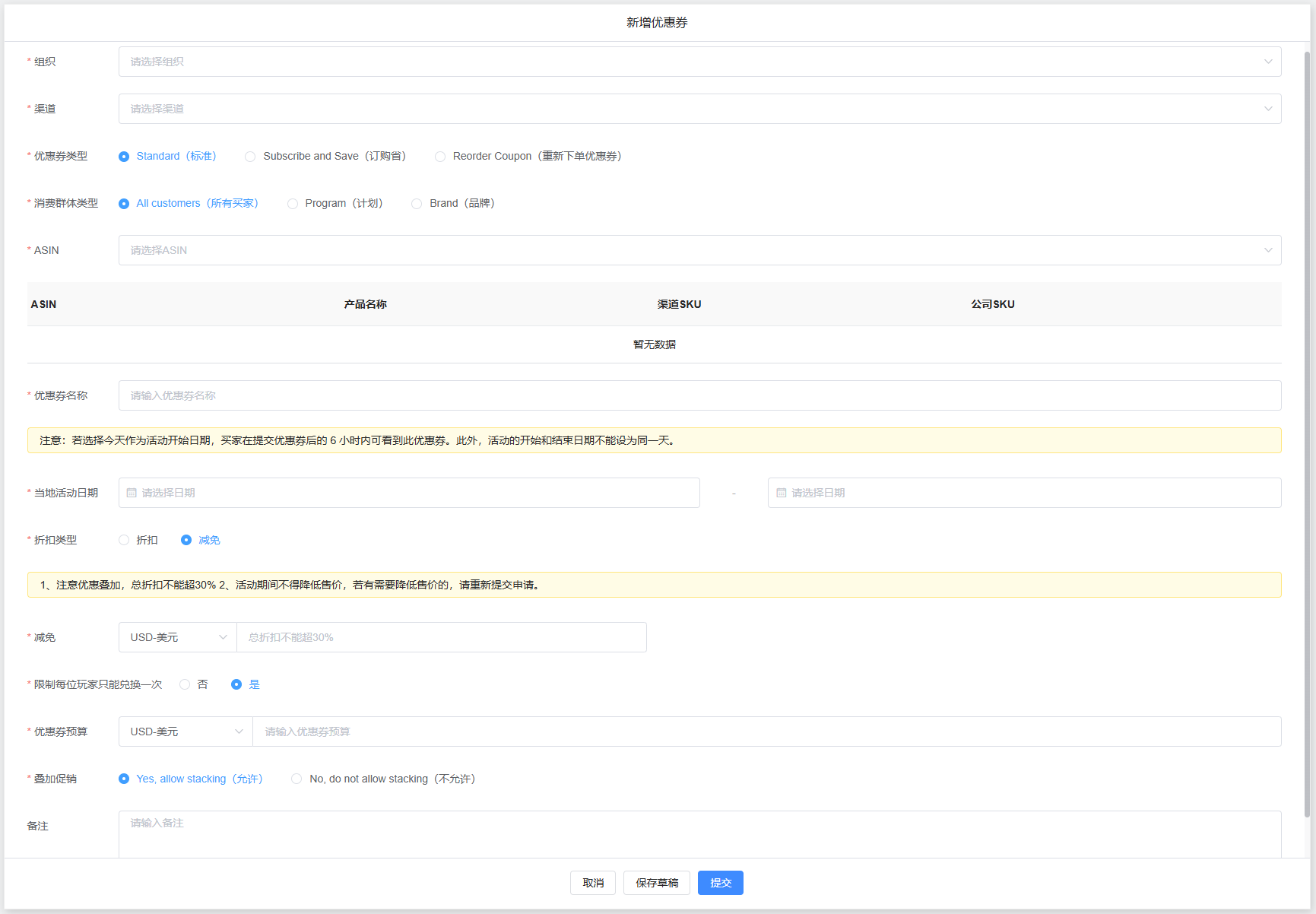The width and height of the screenshot is (1316, 914).
Task: Select Brand consumer group option
Action: click(417, 204)
